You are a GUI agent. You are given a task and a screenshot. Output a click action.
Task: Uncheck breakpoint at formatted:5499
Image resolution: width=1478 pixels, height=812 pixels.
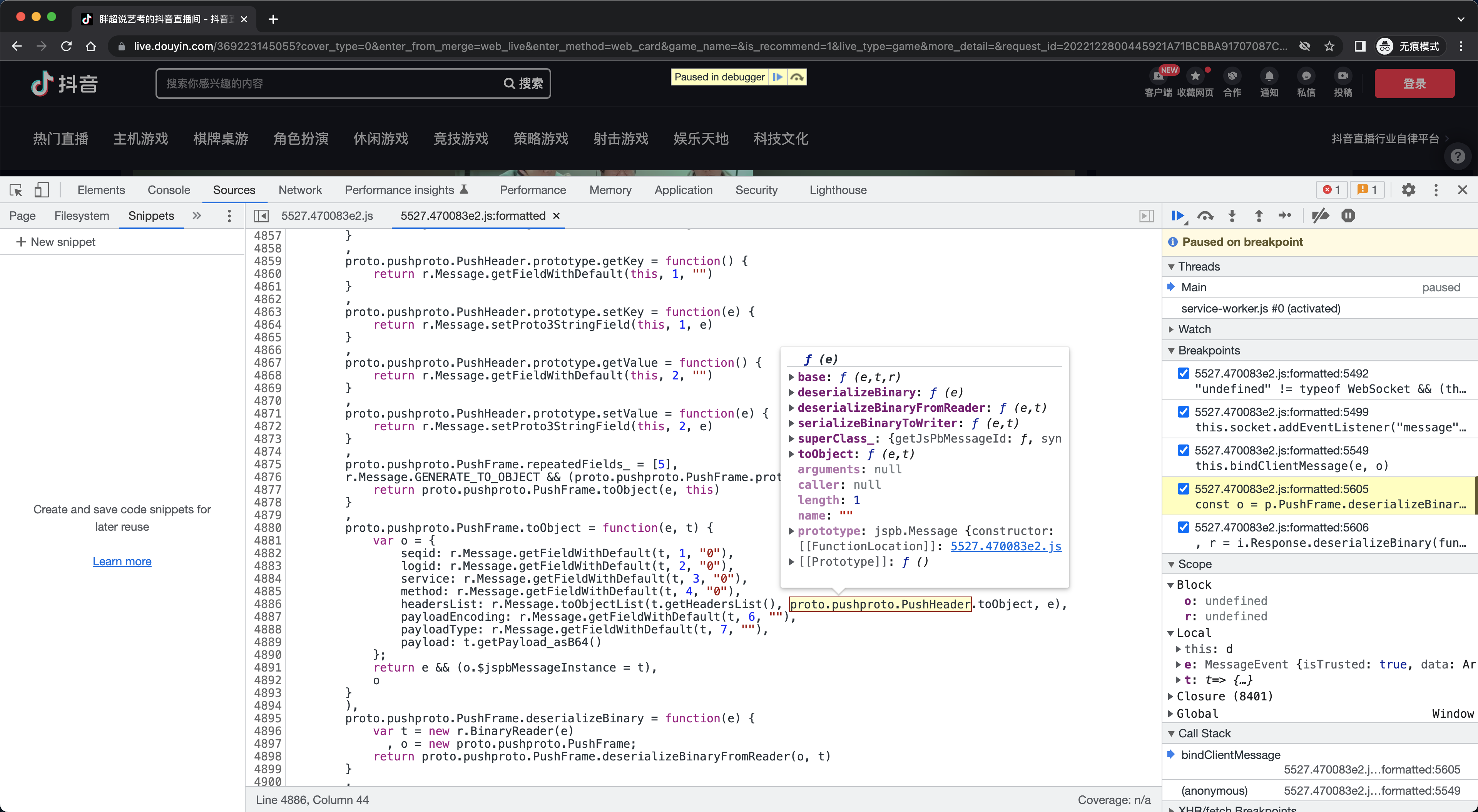pos(1184,412)
